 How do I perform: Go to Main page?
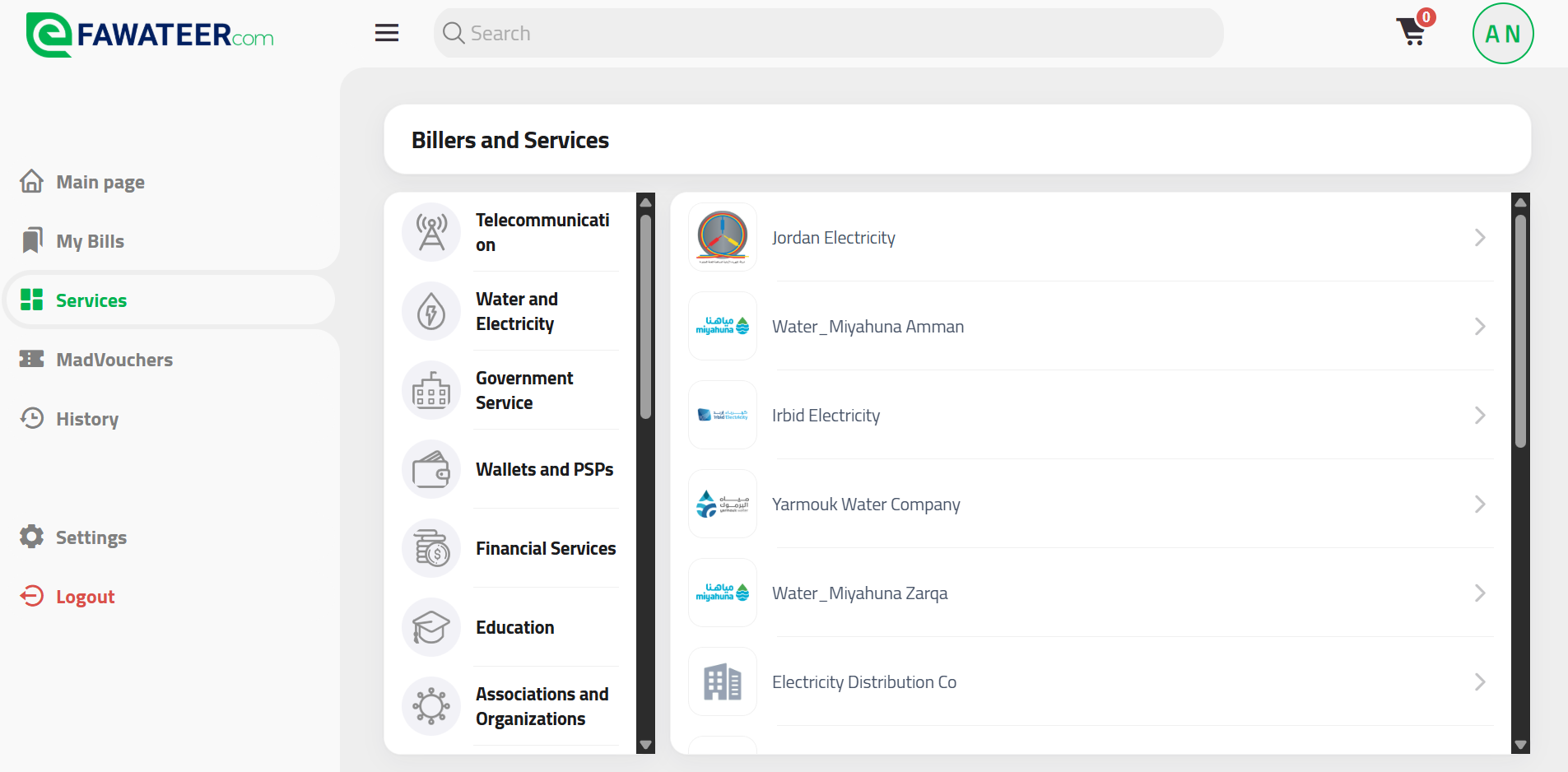pos(100,182)
